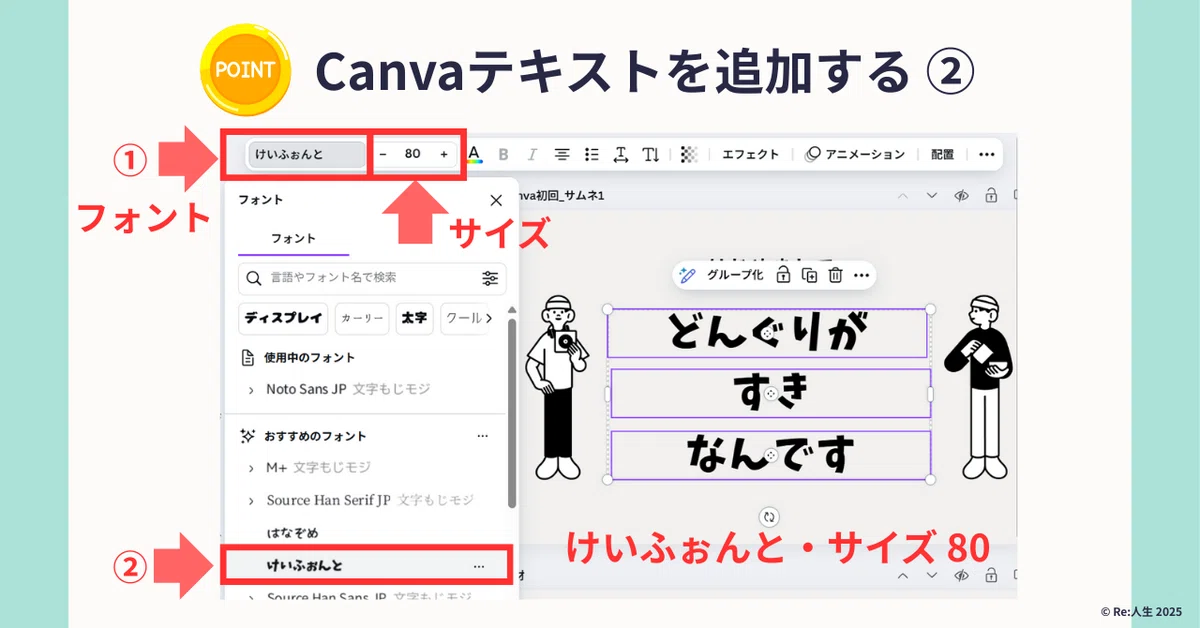Switch to vertical text direction
The width and height of the screenshot is (1200, 628).
point(651,154)
